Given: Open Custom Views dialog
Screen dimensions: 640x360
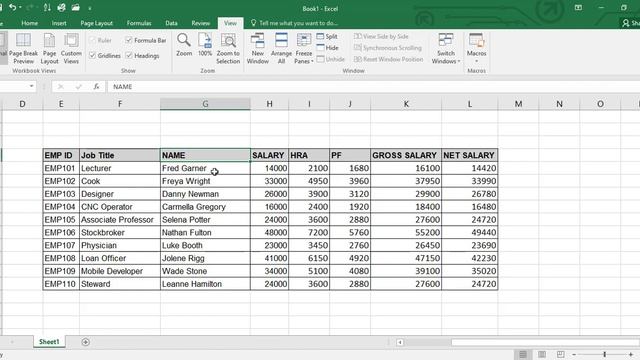Looking at the screenshot, I should pos(71,49).
